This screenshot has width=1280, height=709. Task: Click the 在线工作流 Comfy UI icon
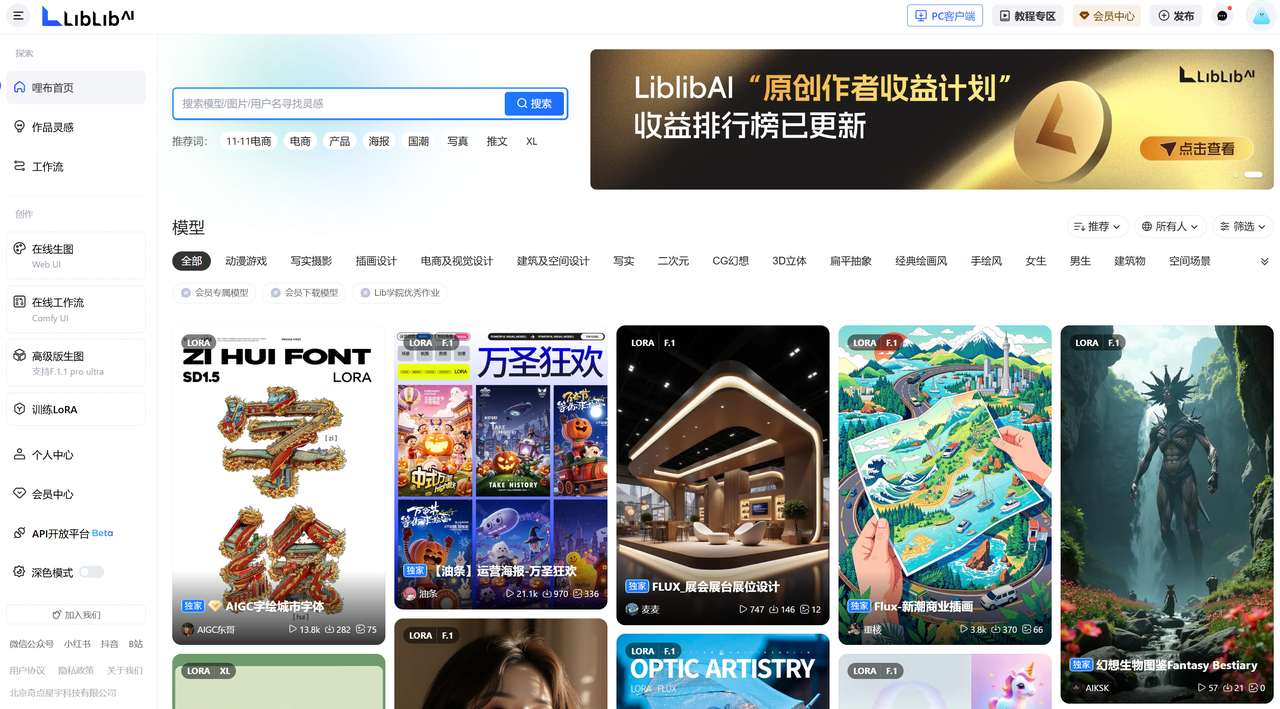(20, 302)
